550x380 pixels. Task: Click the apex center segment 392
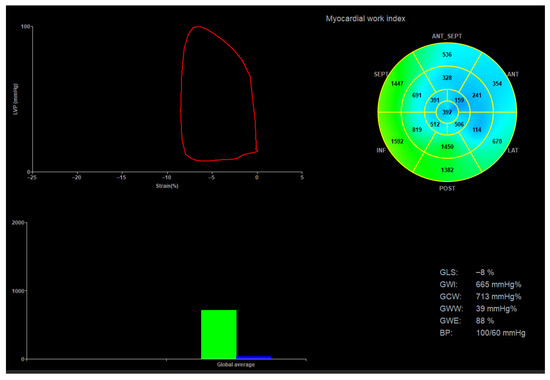[x=447, y=112]
